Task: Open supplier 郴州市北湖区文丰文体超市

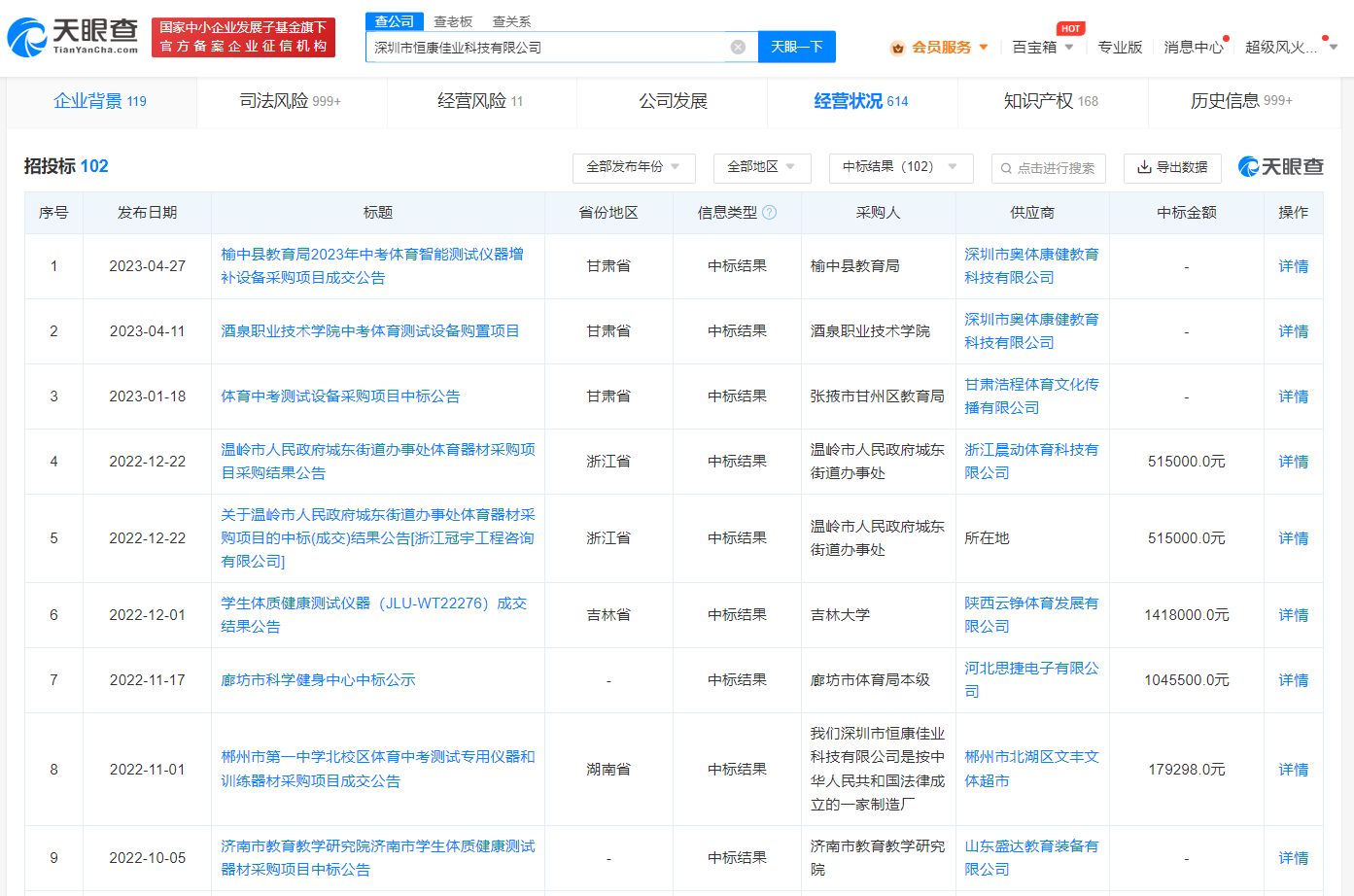Action: [x=1031, y=769]
